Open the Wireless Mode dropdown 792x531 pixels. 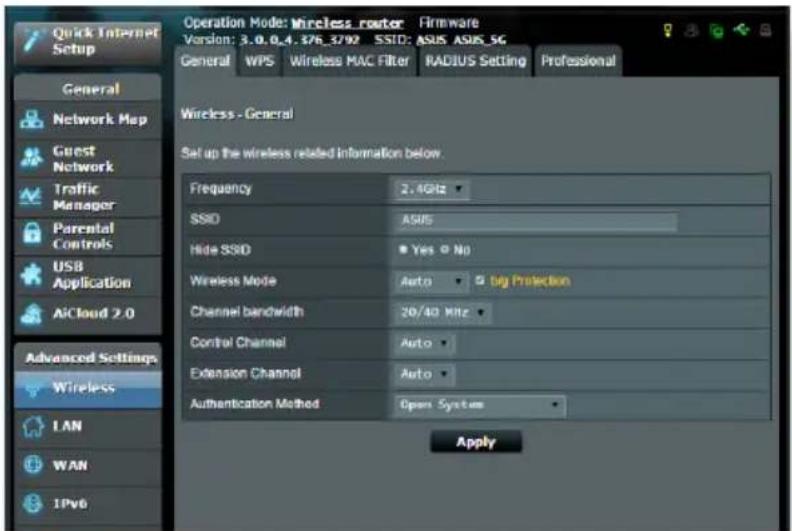[432, 281]
